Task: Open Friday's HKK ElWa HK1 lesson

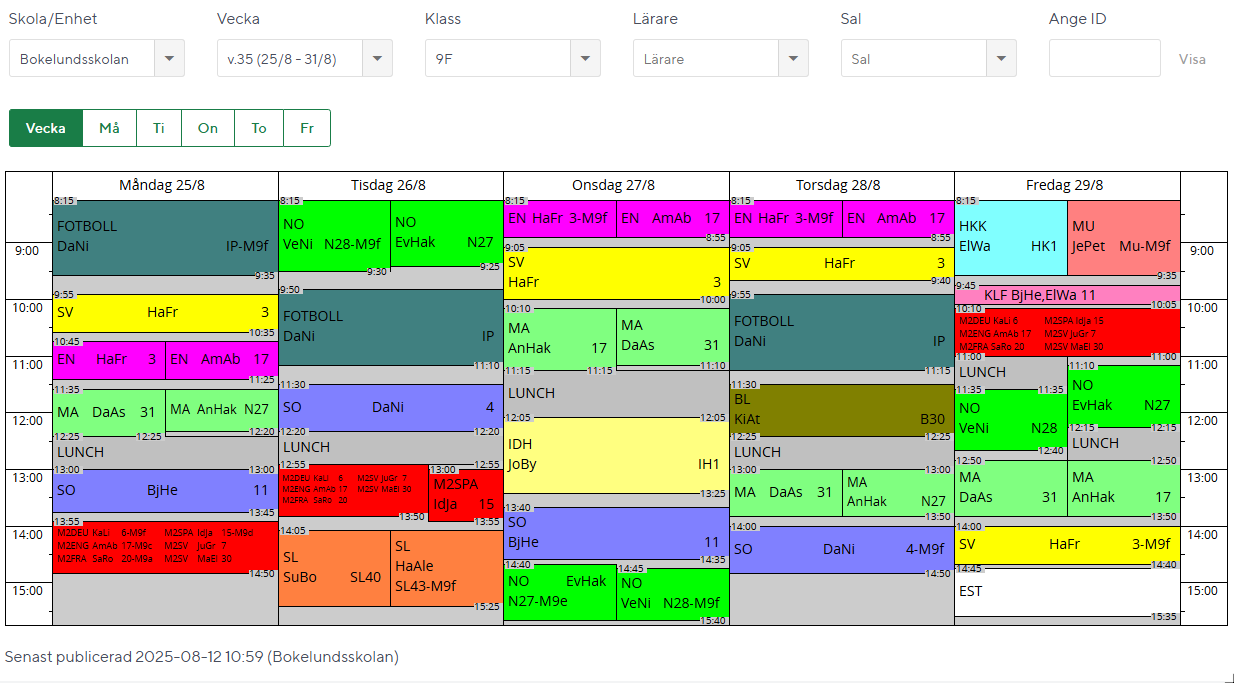Action: click(x=1010, y=237)
